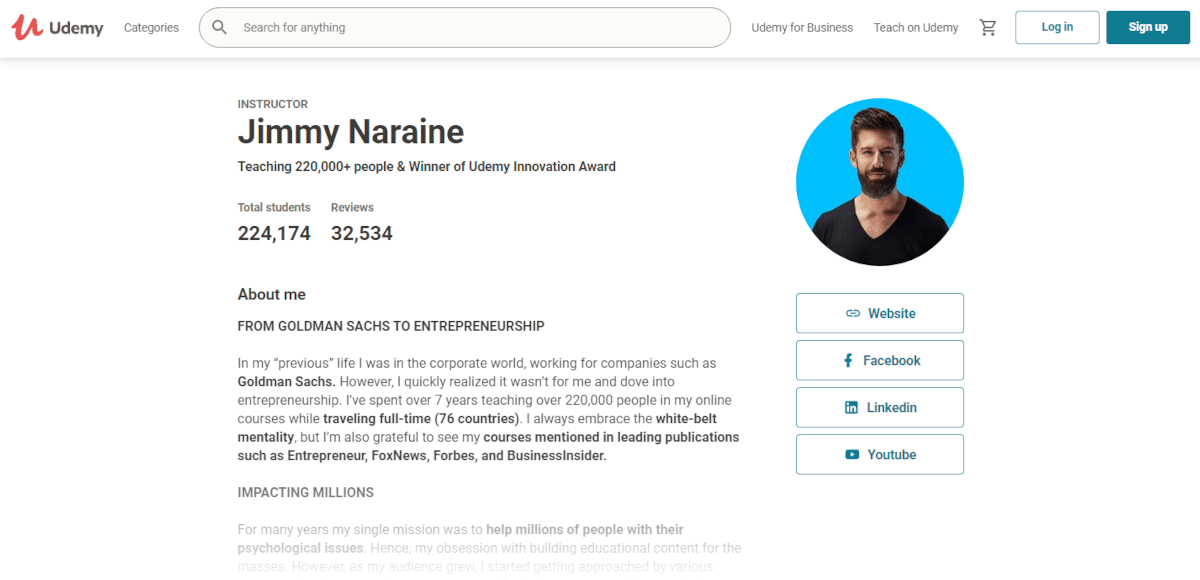The height and width of the screenshot is (580, 1200).
Task: Click the link chain icon beside Website
Action: 853,313
